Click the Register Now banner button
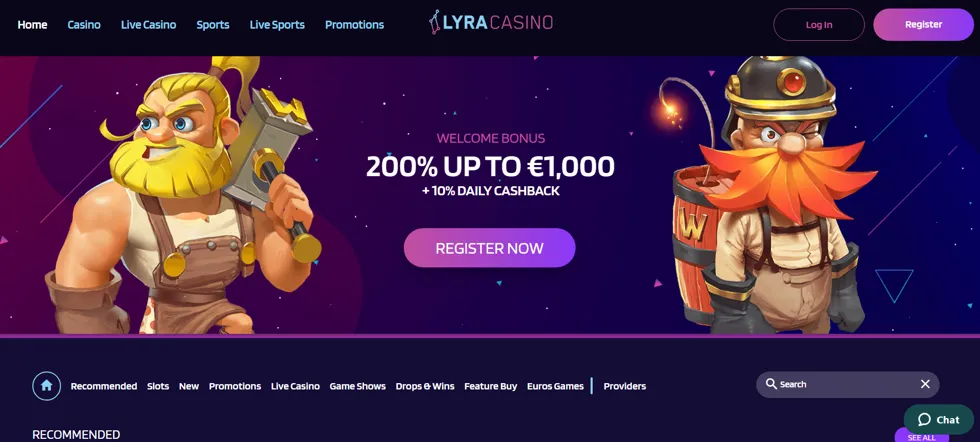Image resolution: width=980 pixels, height=442 pixels. pos(489,248)
